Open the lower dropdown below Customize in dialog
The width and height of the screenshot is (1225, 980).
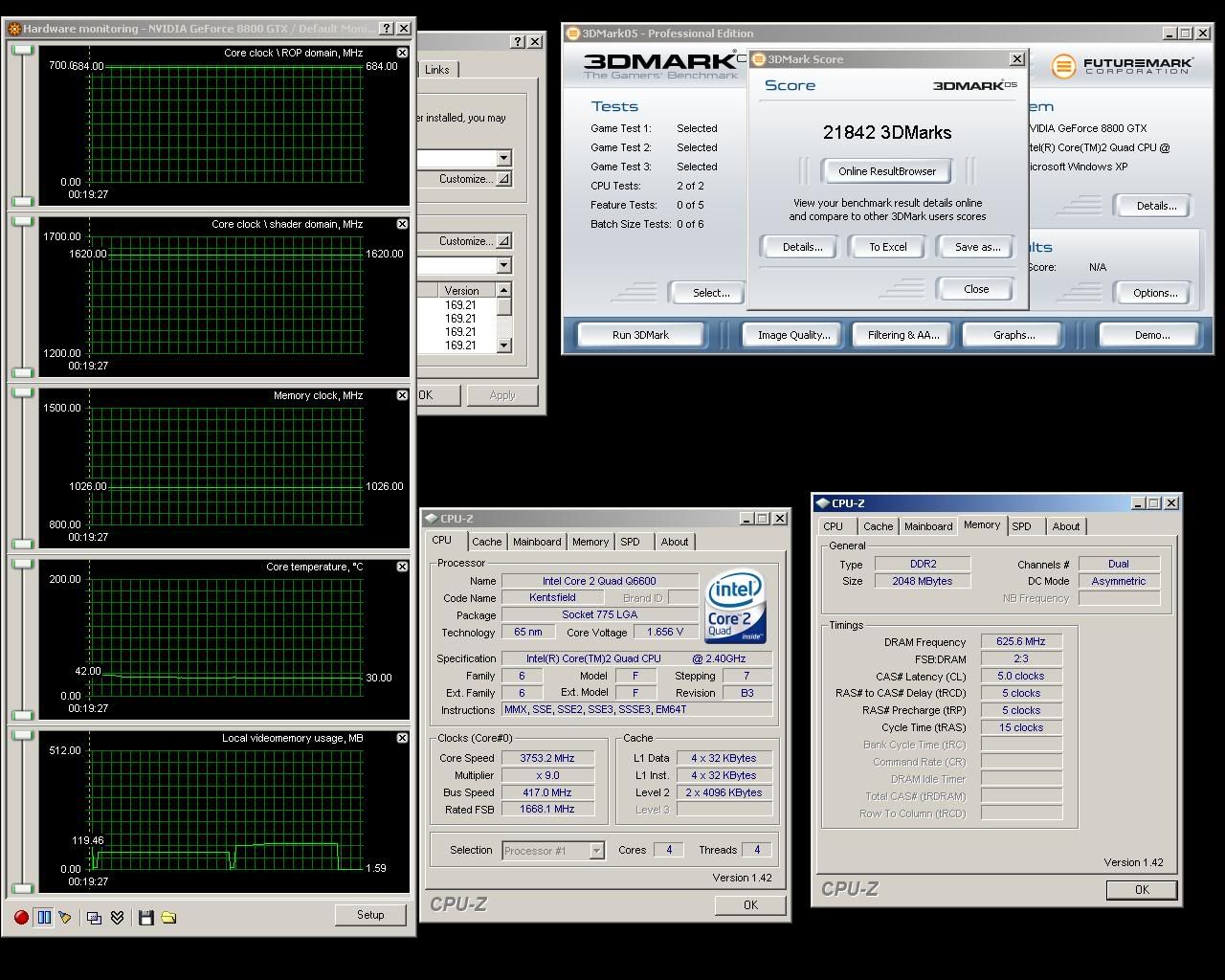503,265
